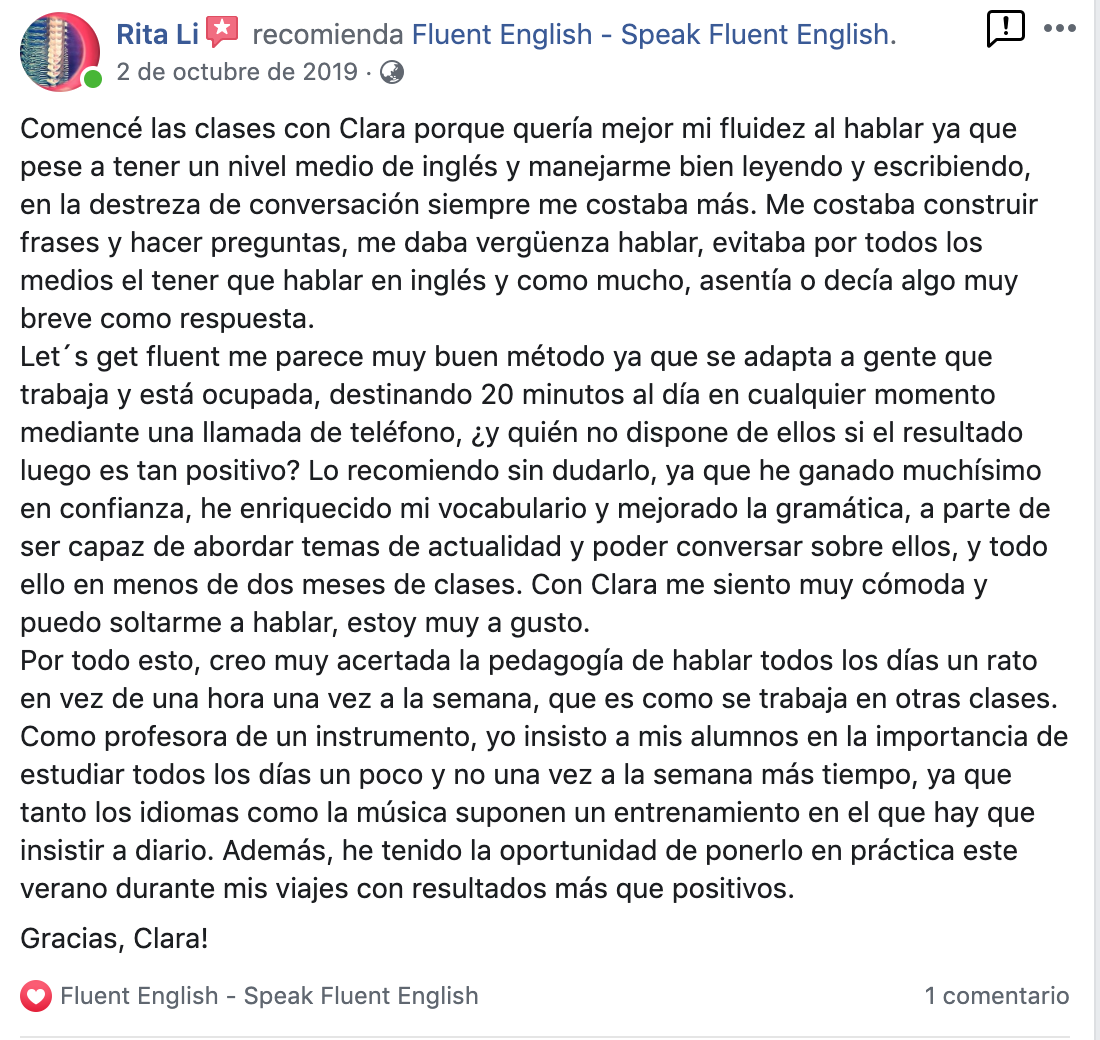
Task: Open the three-dot post options menu
Action: point(1059,29)
